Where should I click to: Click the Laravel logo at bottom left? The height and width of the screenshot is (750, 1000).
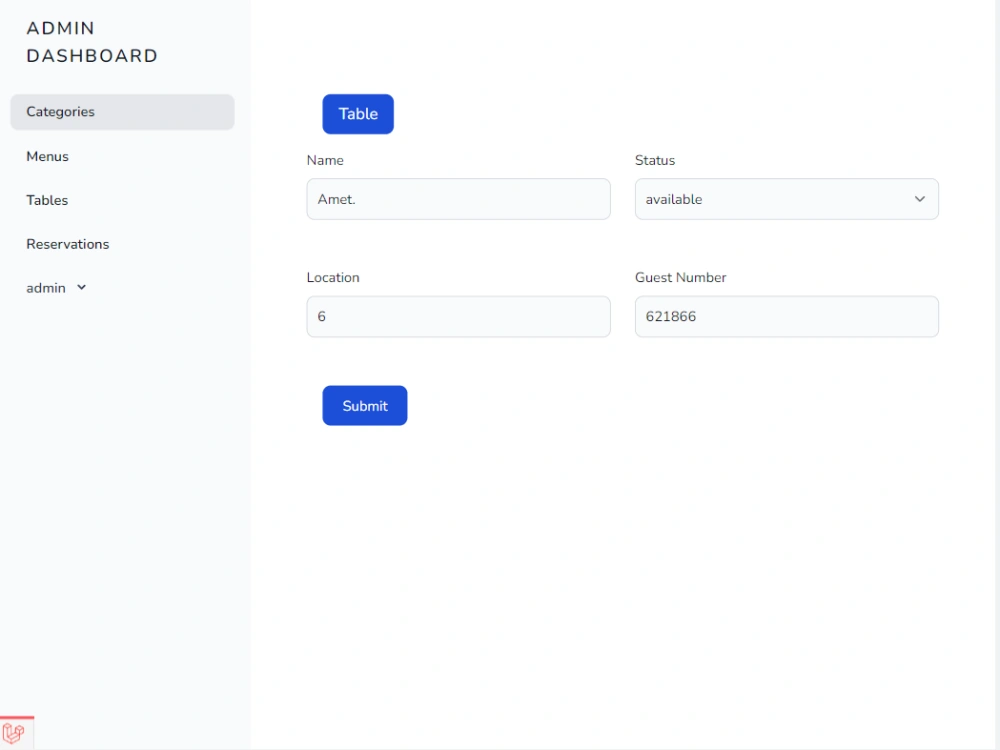(x=14, y=730)
